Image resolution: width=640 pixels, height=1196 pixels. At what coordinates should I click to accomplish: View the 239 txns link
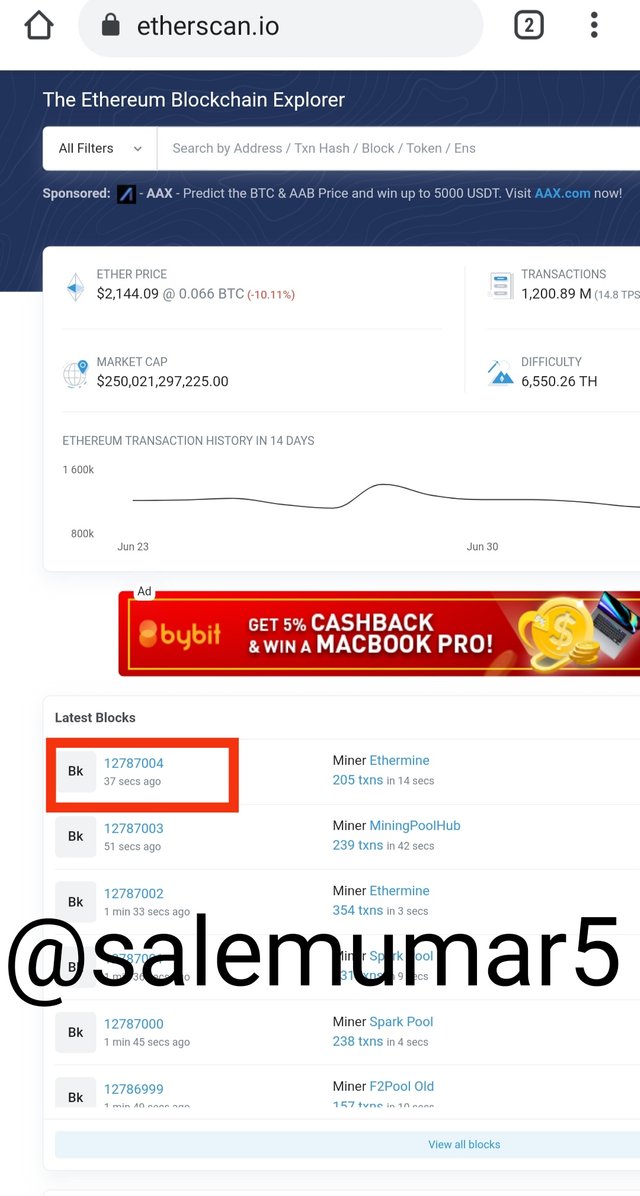tap(358, 845)
